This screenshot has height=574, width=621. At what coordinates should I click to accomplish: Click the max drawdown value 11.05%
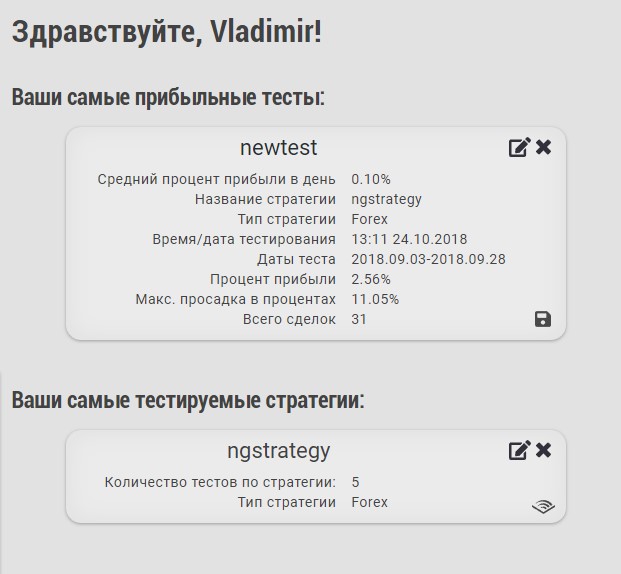(x=375, y=299)
